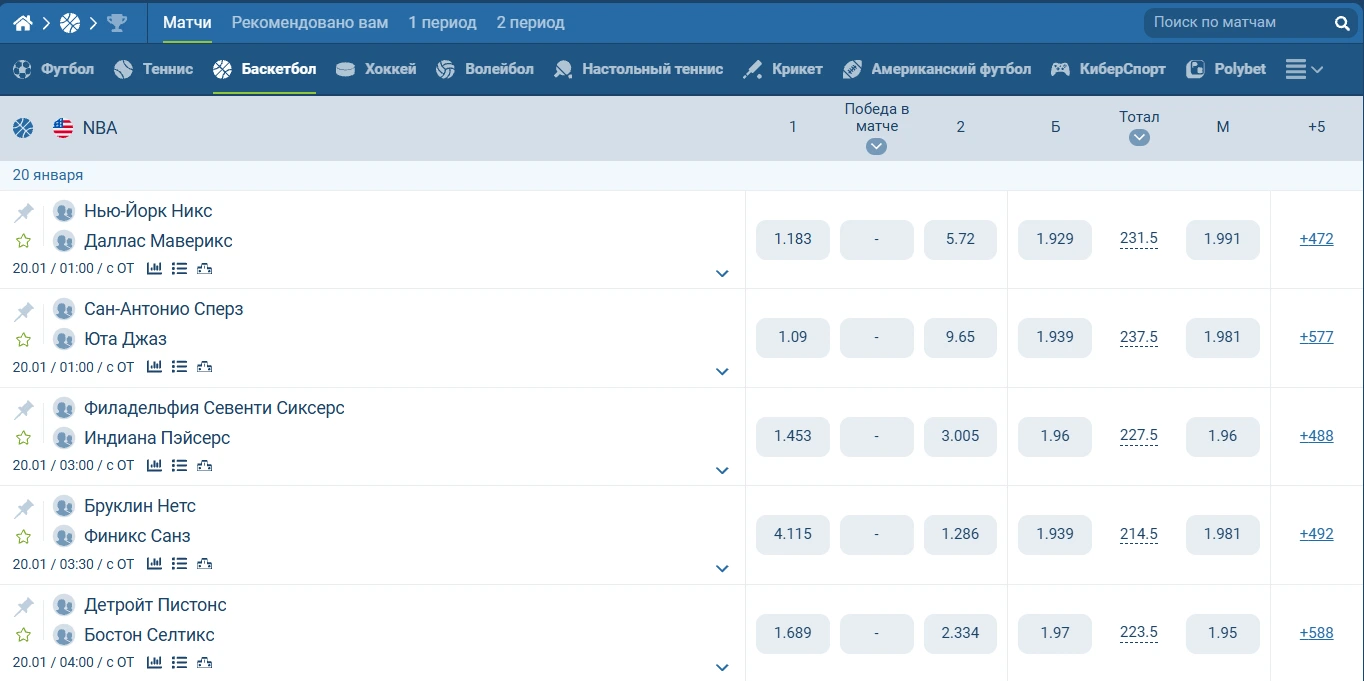Bet on Даллас Маверикс at 5.72
Screen dimensions: 1364x681
tap(960, 239)
